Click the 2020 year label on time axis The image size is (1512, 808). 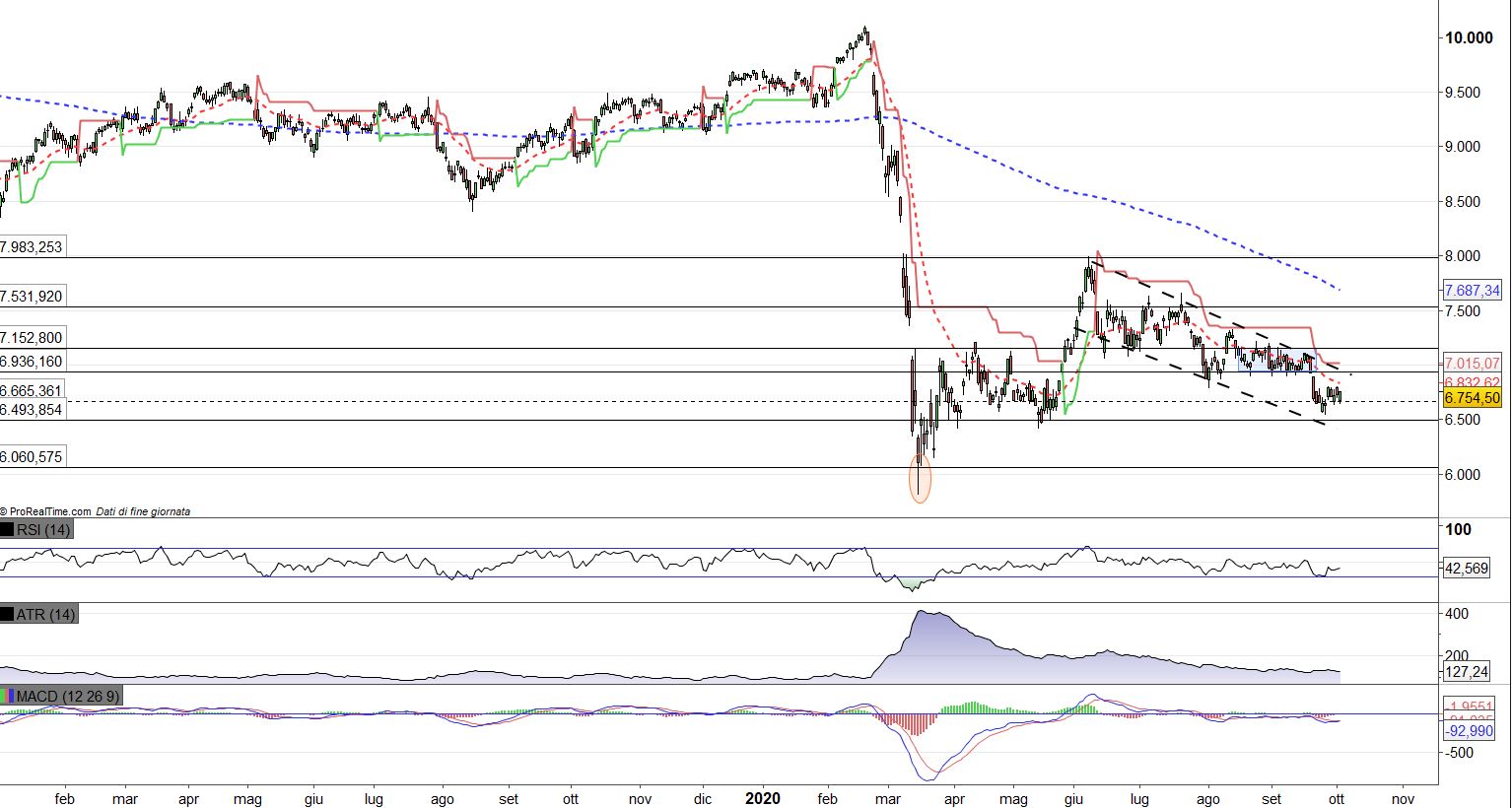coord(763,797)
